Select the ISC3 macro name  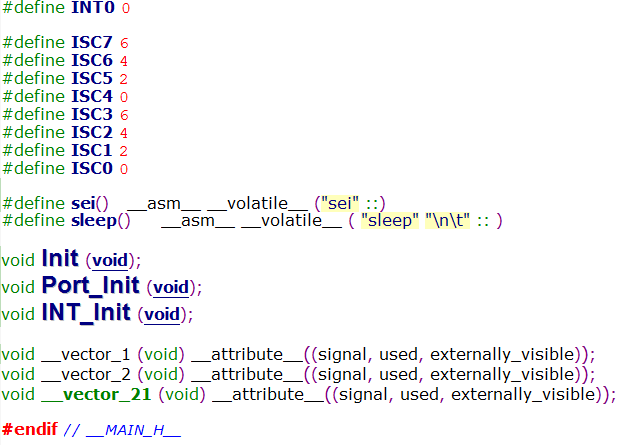coord(92,114)
